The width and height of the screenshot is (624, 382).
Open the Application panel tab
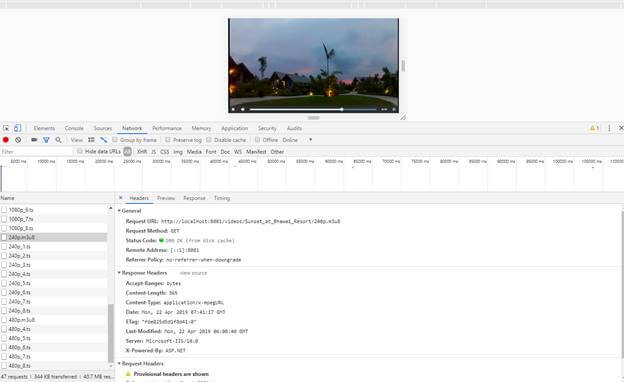coord(234,128)
